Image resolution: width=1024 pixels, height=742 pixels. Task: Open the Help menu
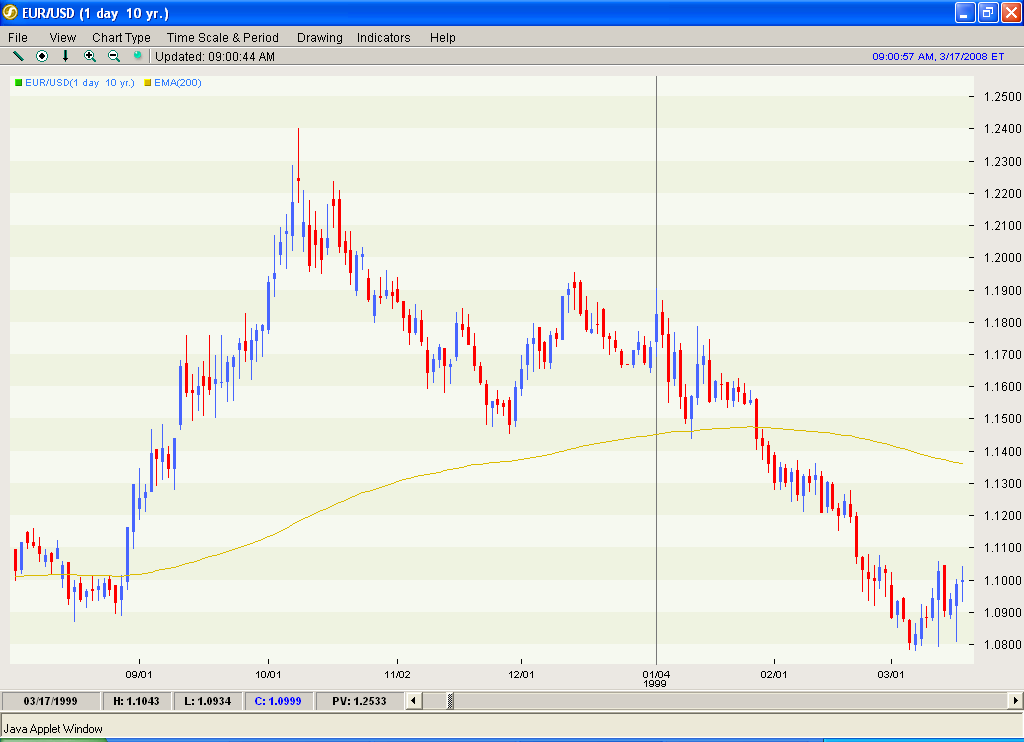coord(443,37)
